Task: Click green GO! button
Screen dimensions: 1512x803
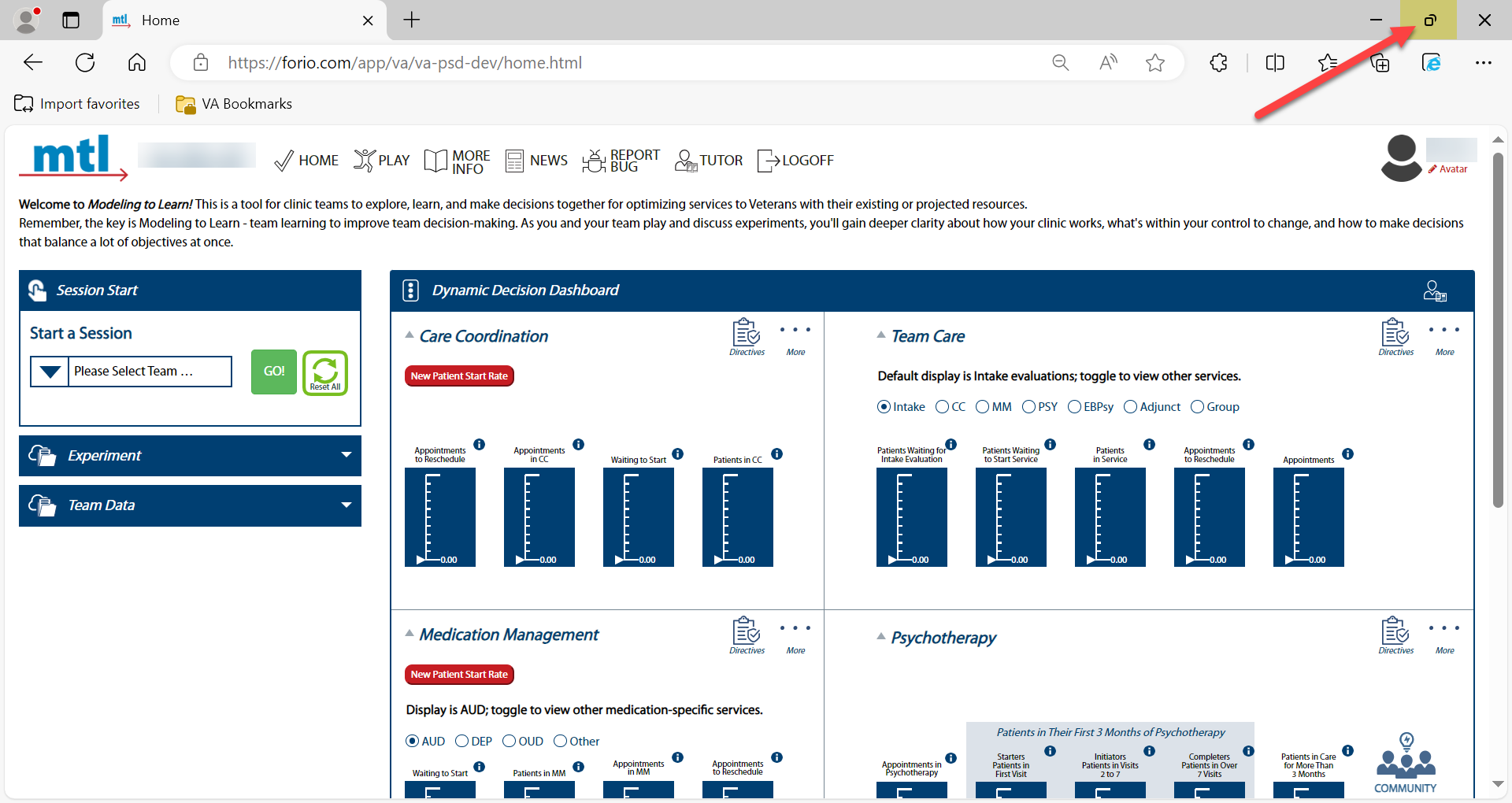Action: coord(274,372)
